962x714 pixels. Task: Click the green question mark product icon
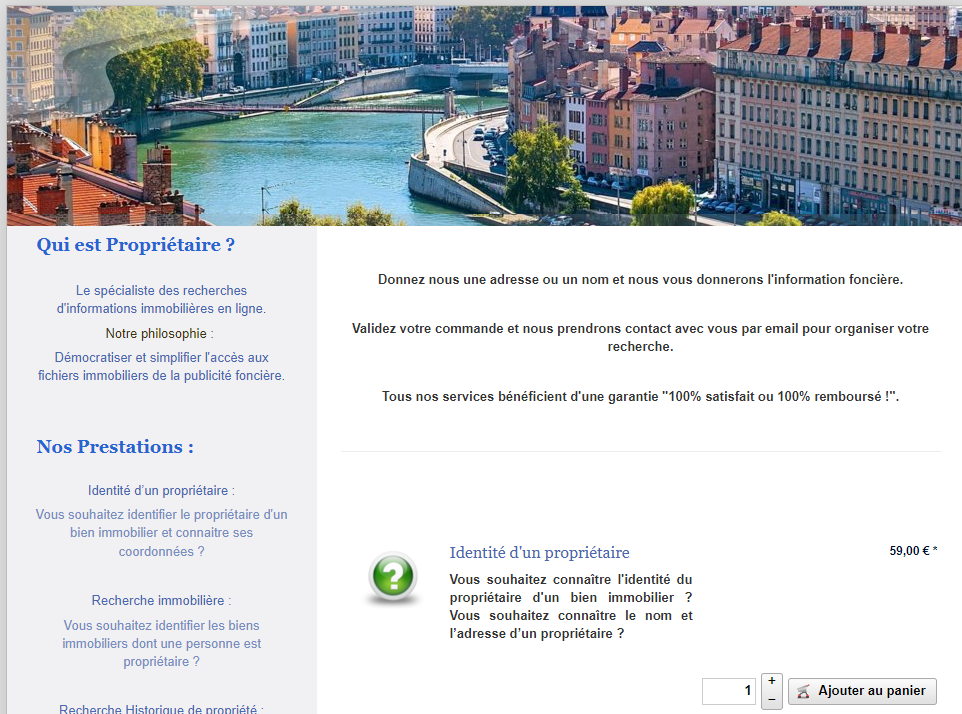click(393, 577)
